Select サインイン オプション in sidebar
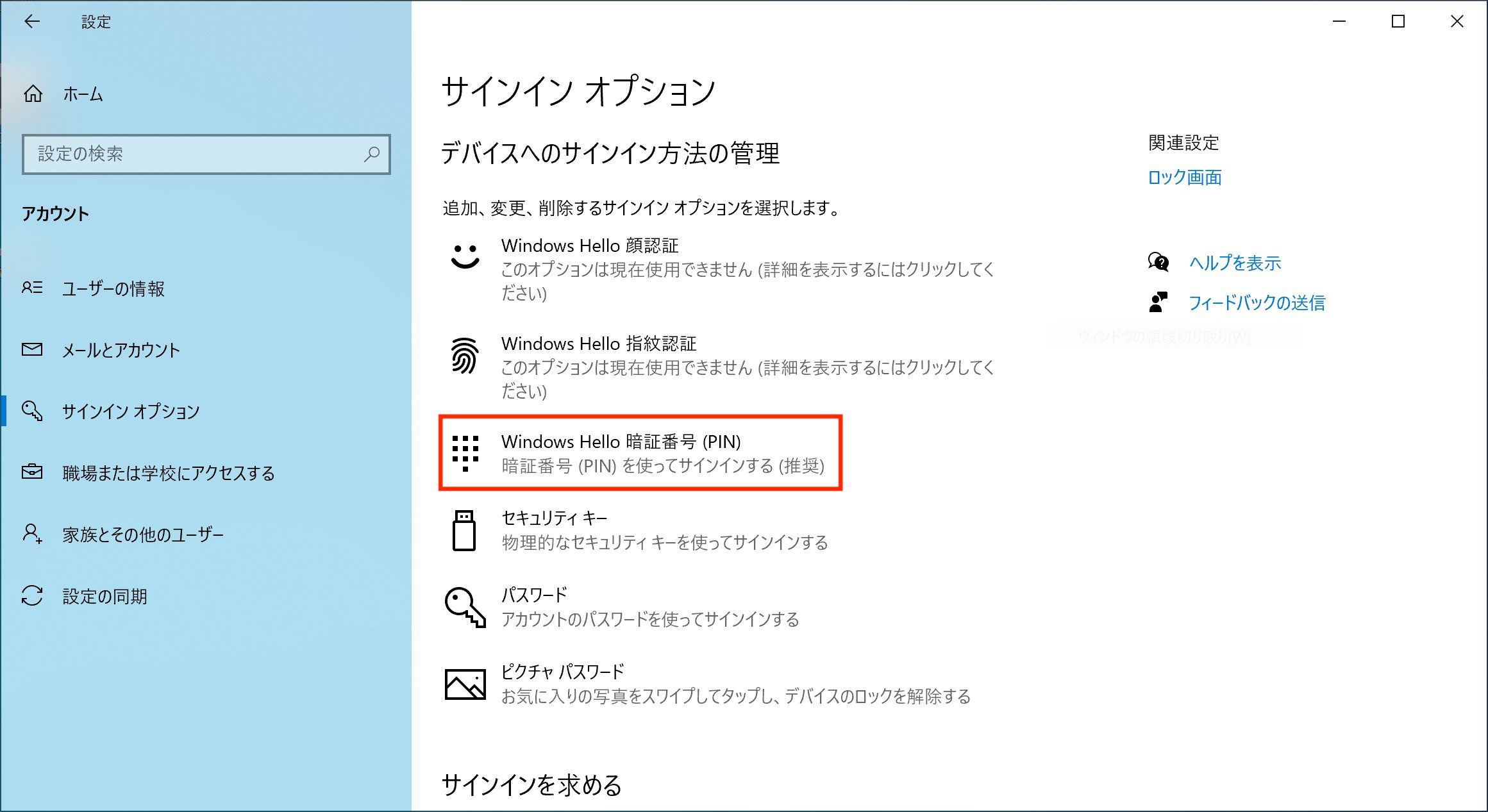The height and width of the screenshot is (812, 1488). coord(206,411)
